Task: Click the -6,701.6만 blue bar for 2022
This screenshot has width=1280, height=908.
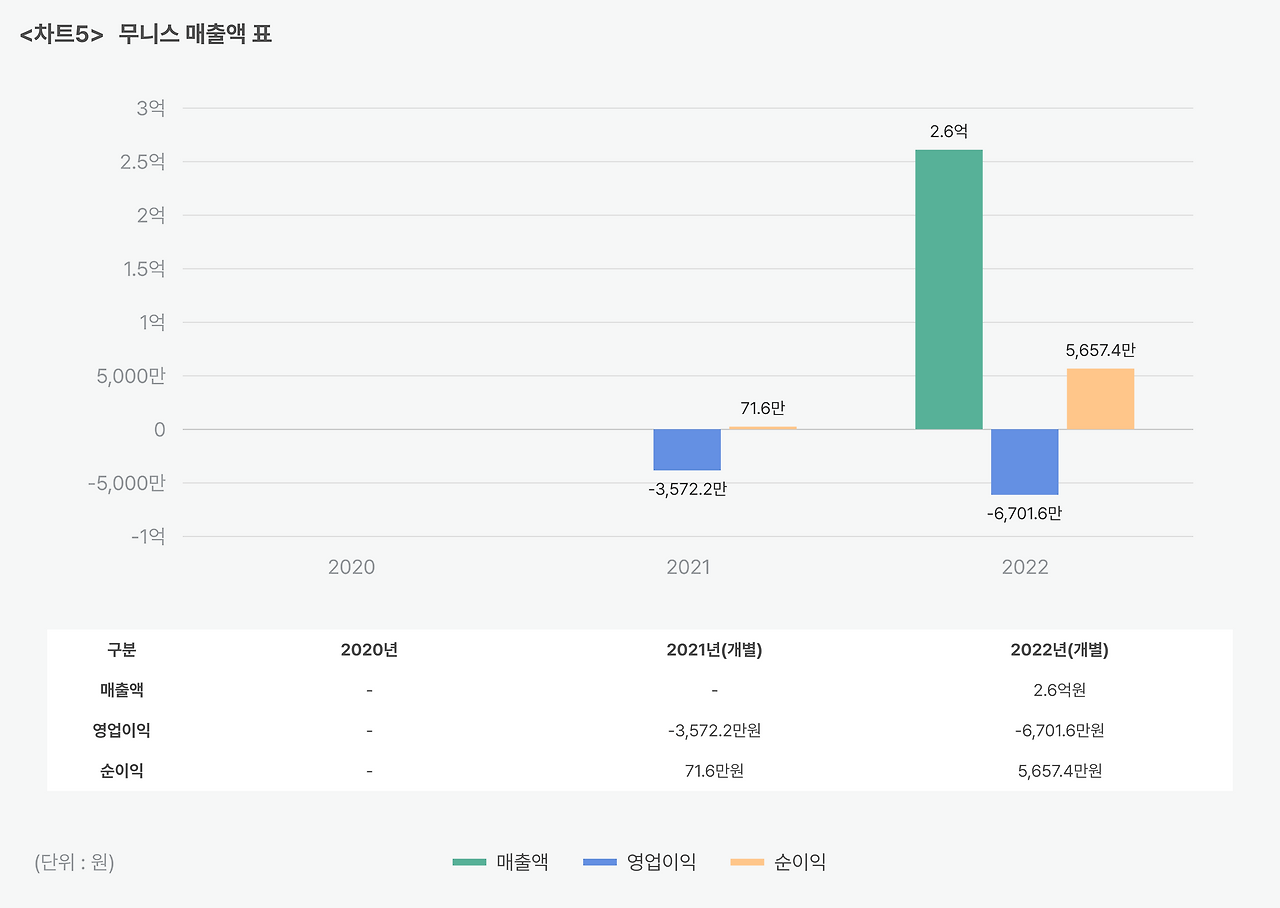Action: click(x=1024, y=460)
